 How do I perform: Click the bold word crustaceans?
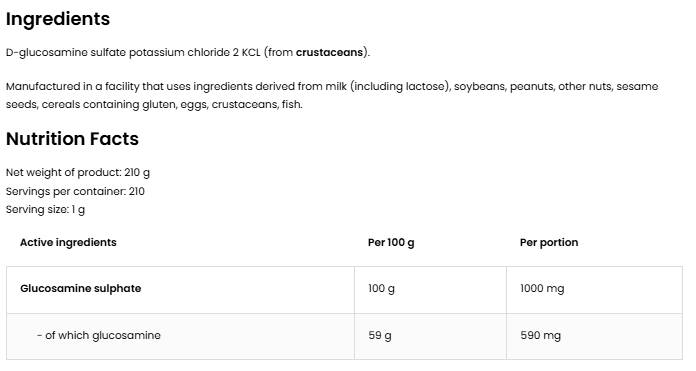click(x=329, y=52)
